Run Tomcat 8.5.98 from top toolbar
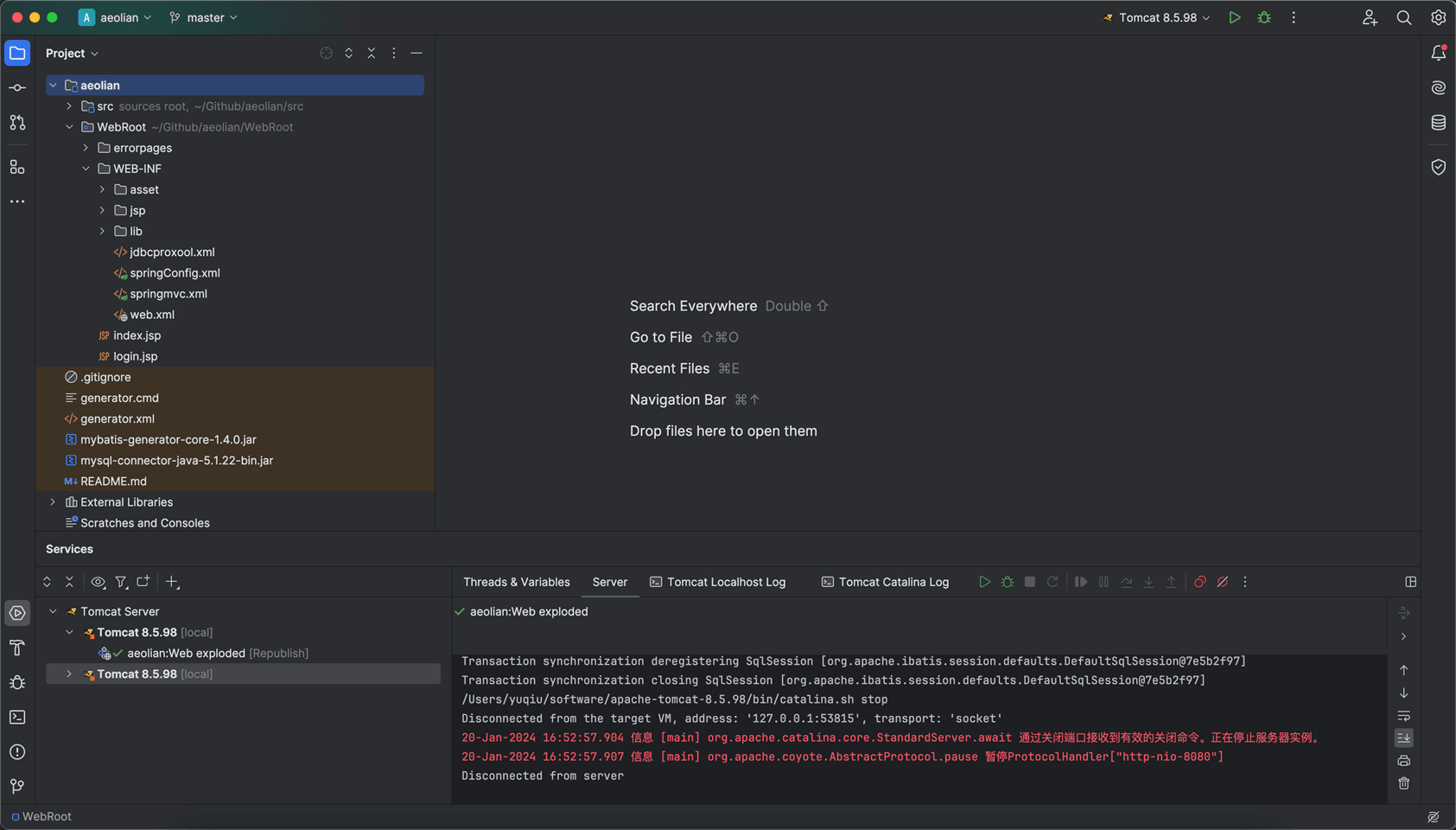The width and height of the screenshot is (1456, 830). pos(1235,17)
